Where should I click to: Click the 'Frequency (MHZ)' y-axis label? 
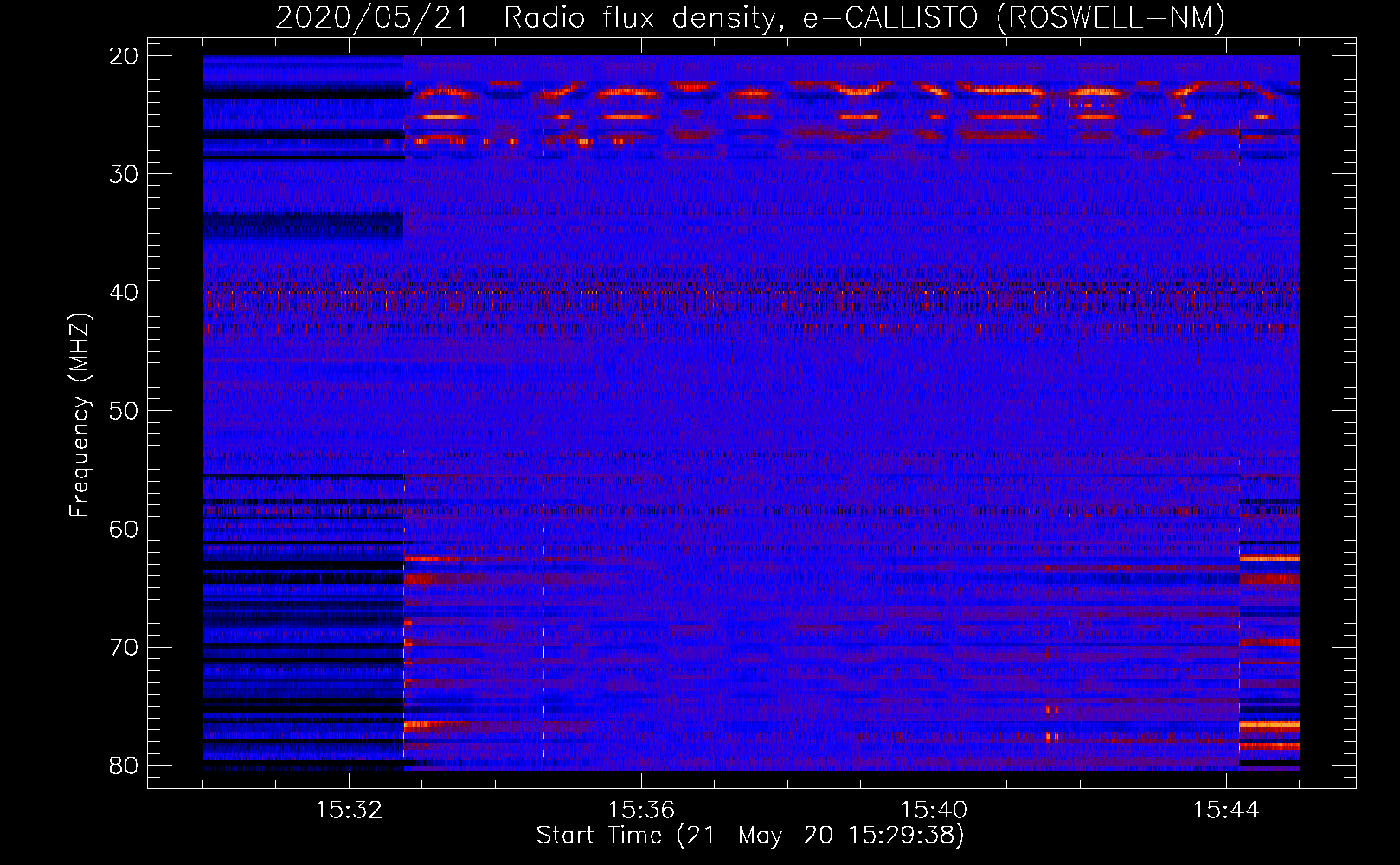point(79,415)
